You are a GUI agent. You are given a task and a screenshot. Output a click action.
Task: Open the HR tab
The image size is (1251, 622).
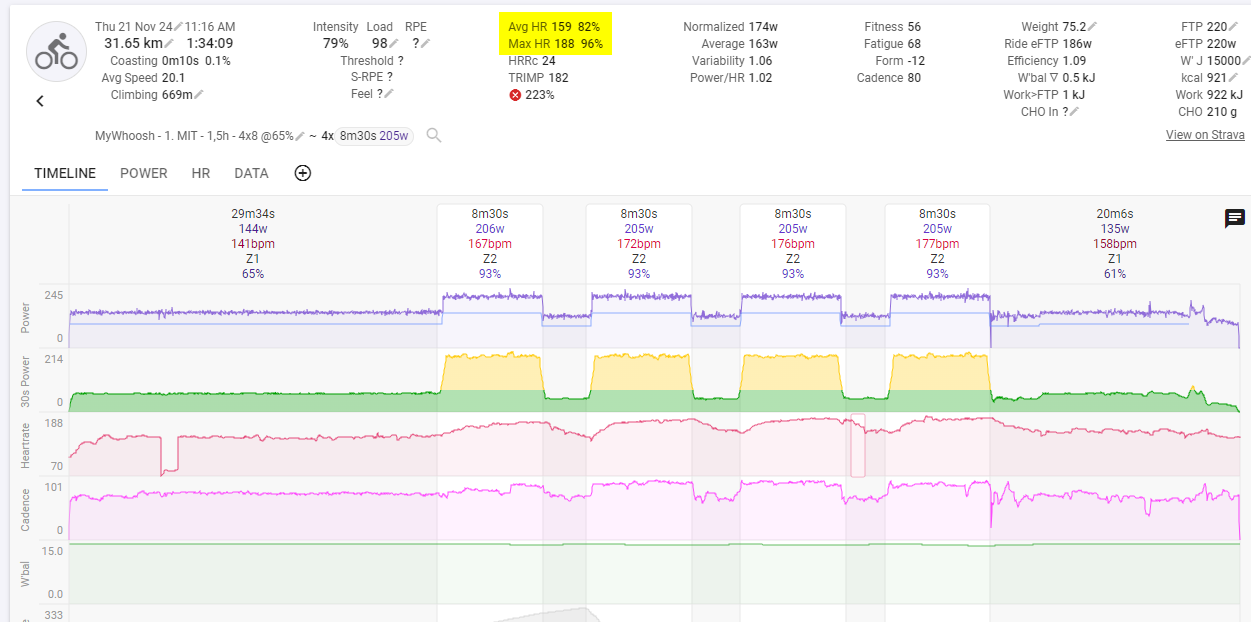[x=201, y=173]
